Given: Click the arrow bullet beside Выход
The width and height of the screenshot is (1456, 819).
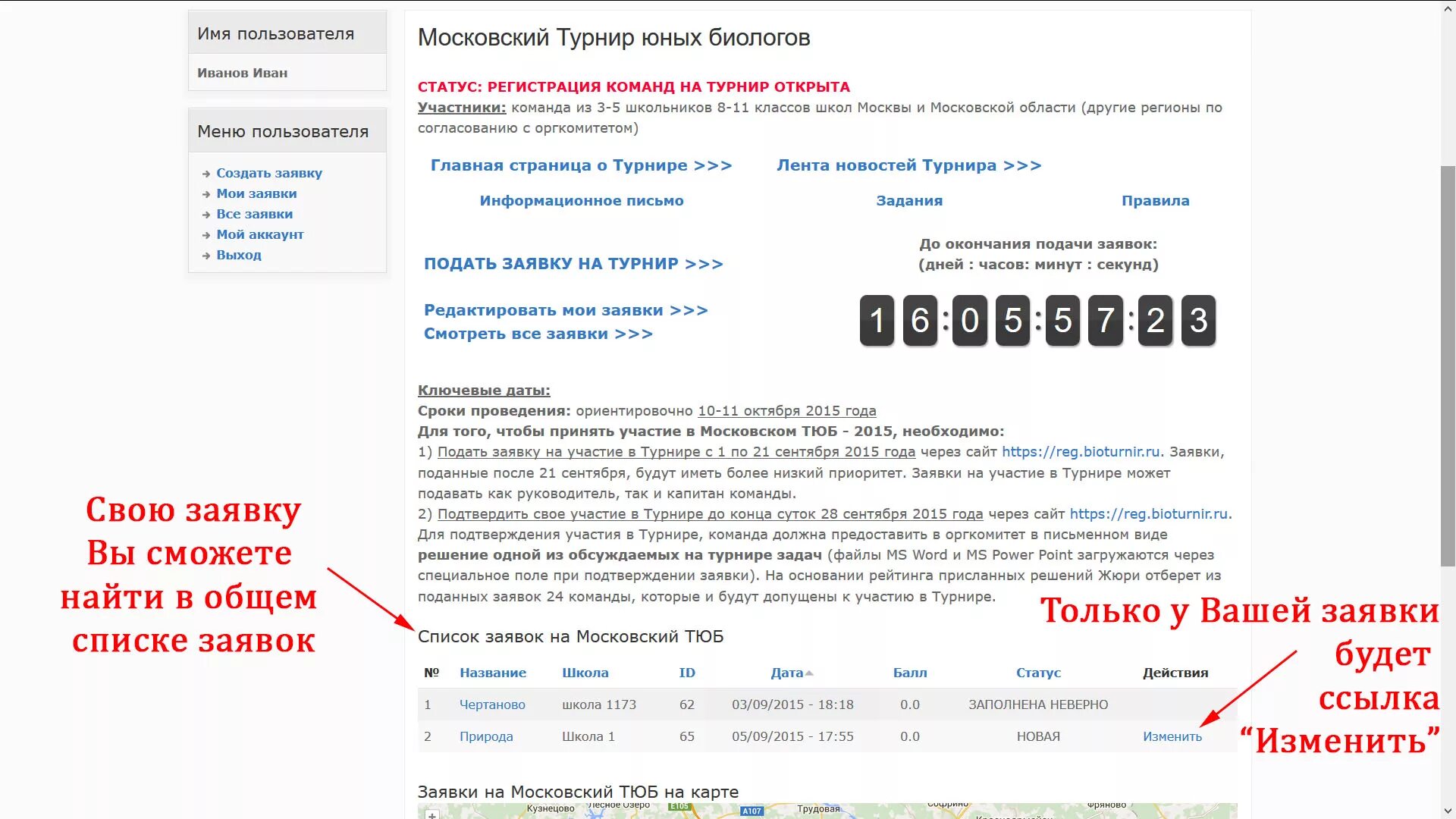Looking at the screenshot, I should point(206,256).
